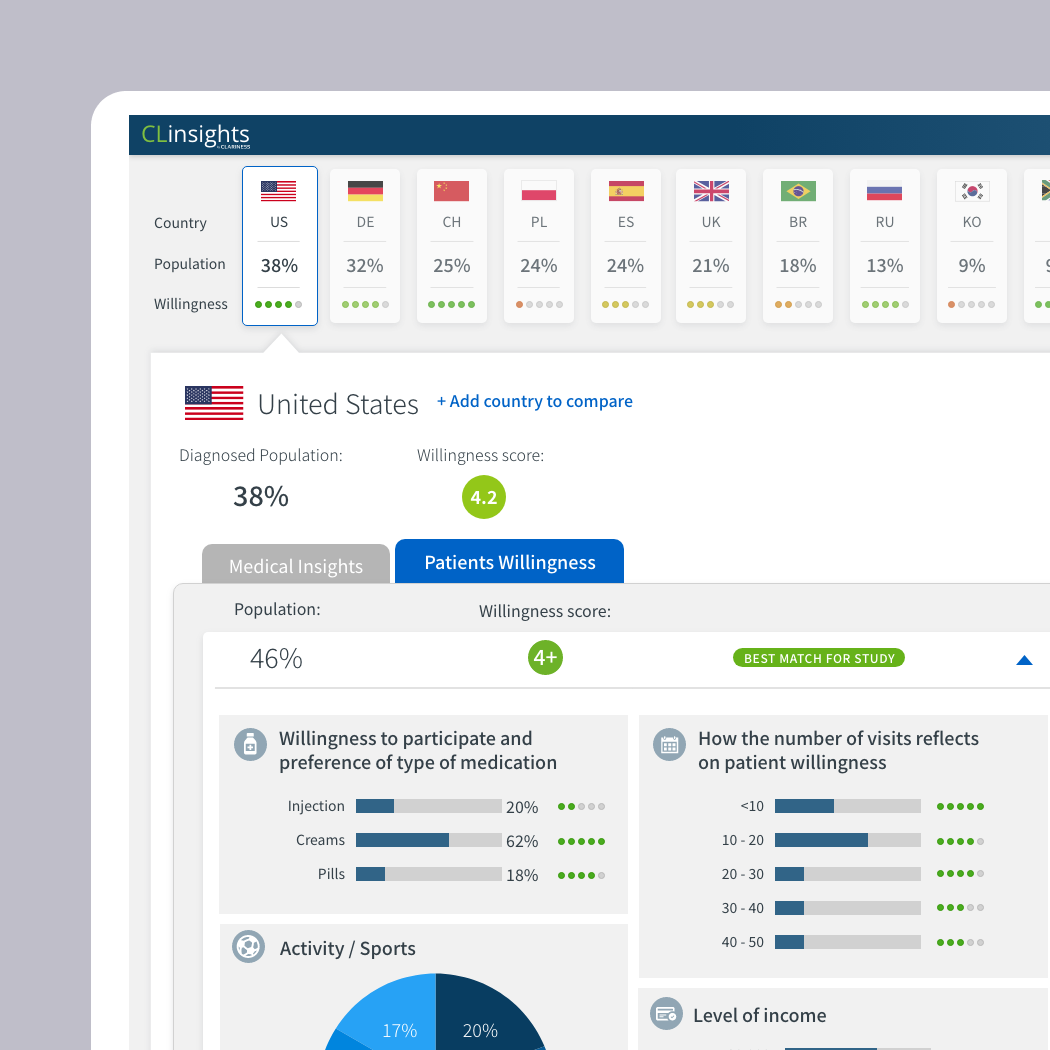Viewport: 1050px width, 1050px height.
Task: Click the Diagnosed Population 38% value
Action: (261, 497)
